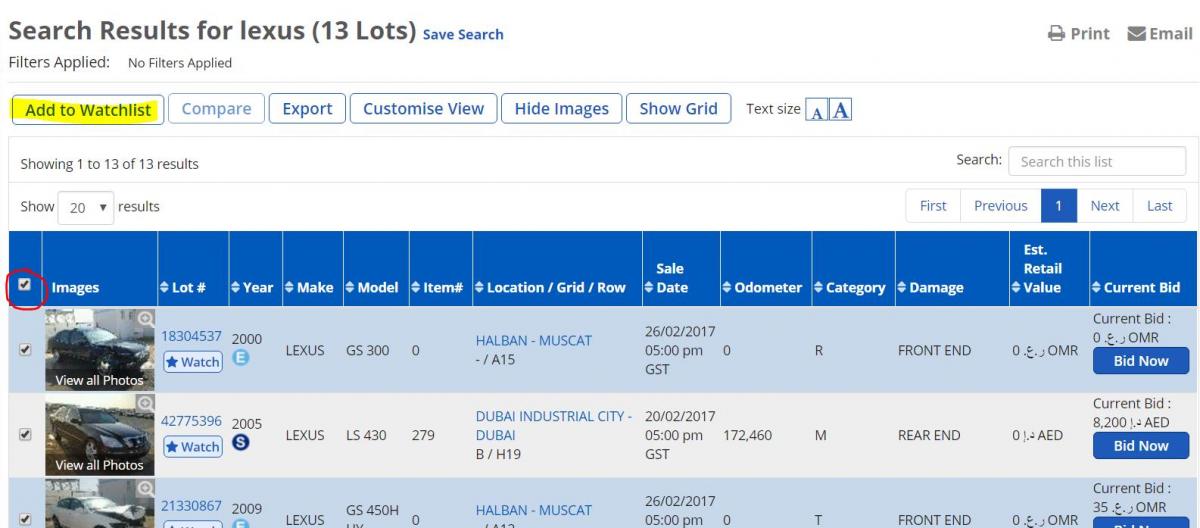View all photos of the GS 300
Viewport: 1200px width, 528px height.
[x=99, y=380]
